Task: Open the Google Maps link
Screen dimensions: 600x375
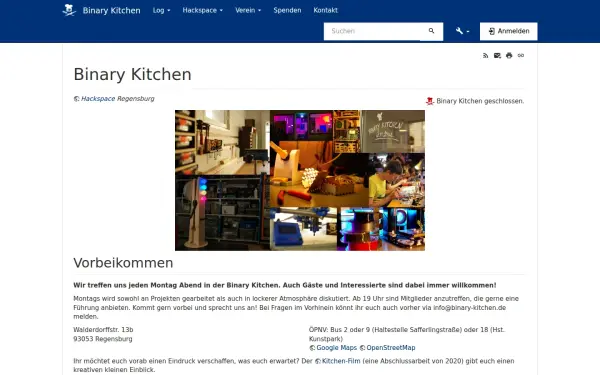Action: point(336,348)
